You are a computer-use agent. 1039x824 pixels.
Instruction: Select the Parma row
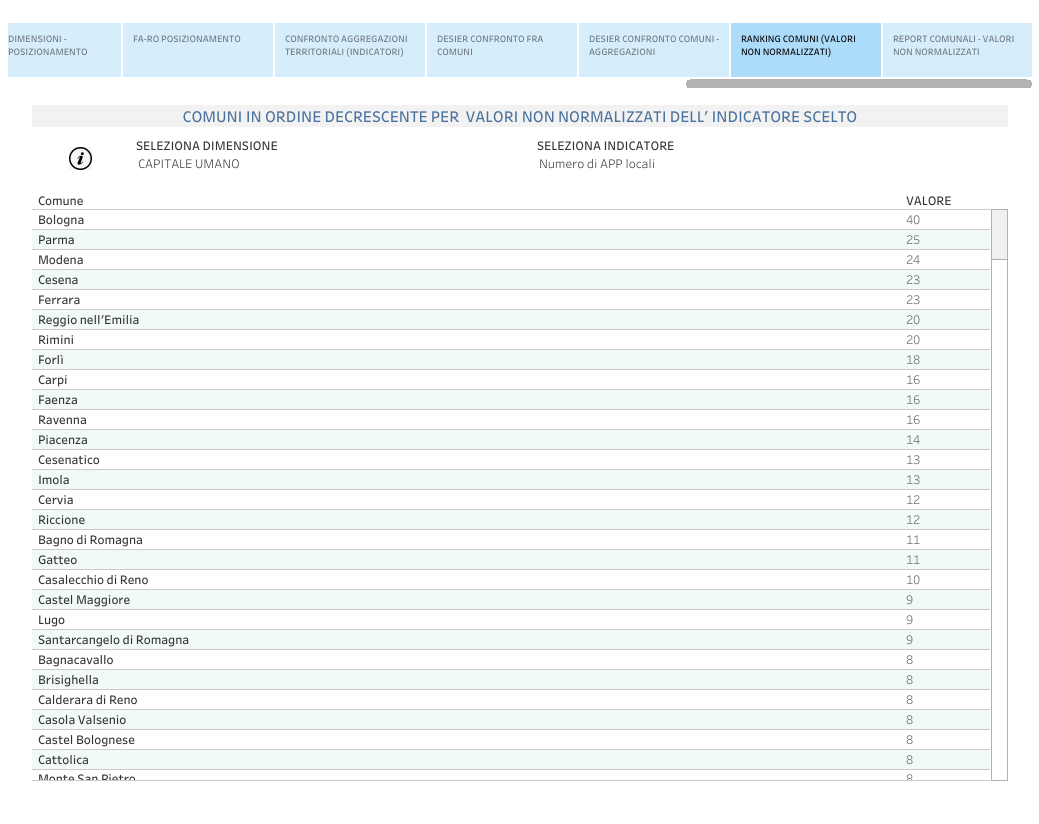tap(511, 240)
